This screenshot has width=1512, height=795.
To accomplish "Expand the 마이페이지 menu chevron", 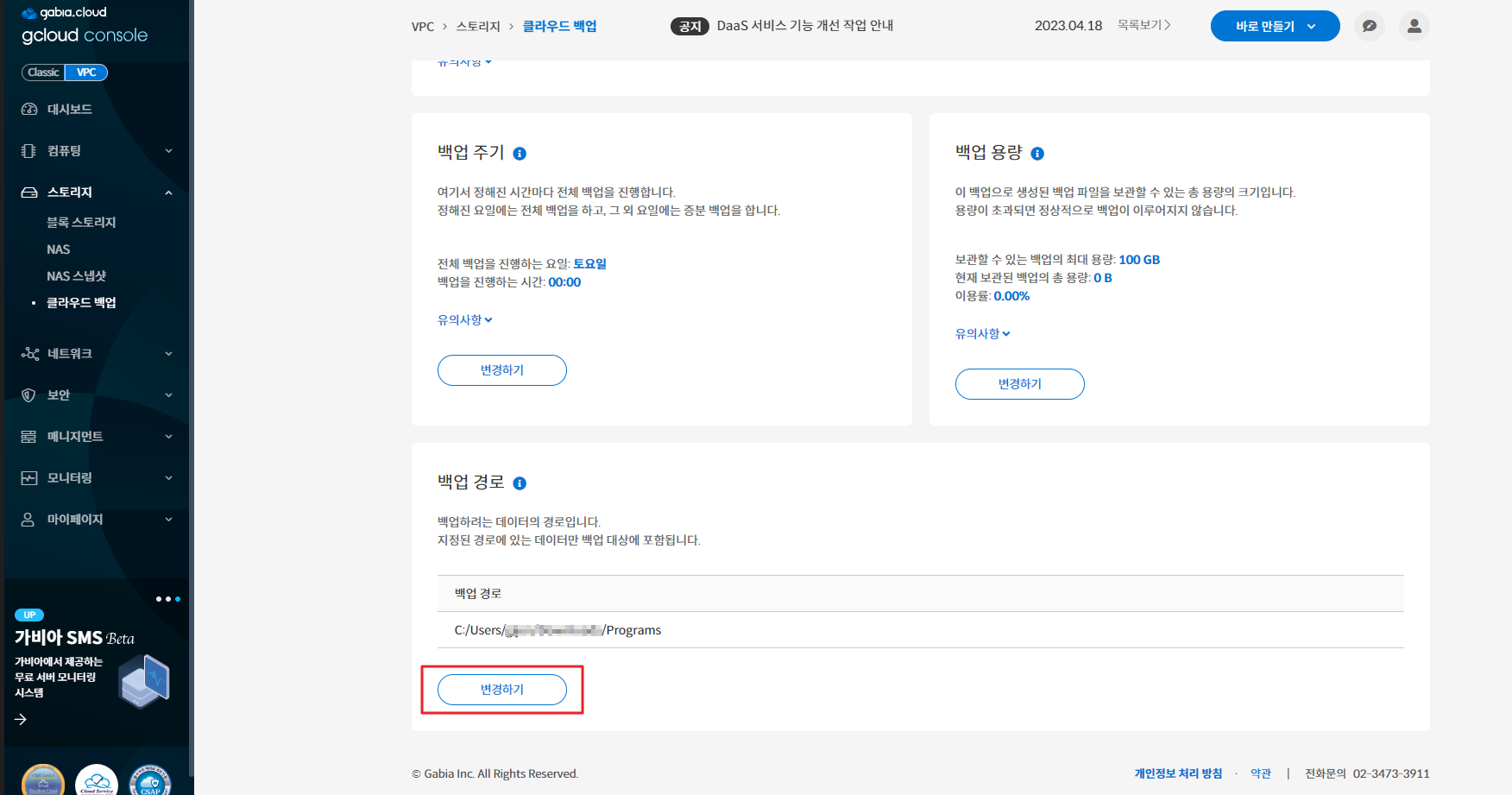I will [x=169, y=520].
